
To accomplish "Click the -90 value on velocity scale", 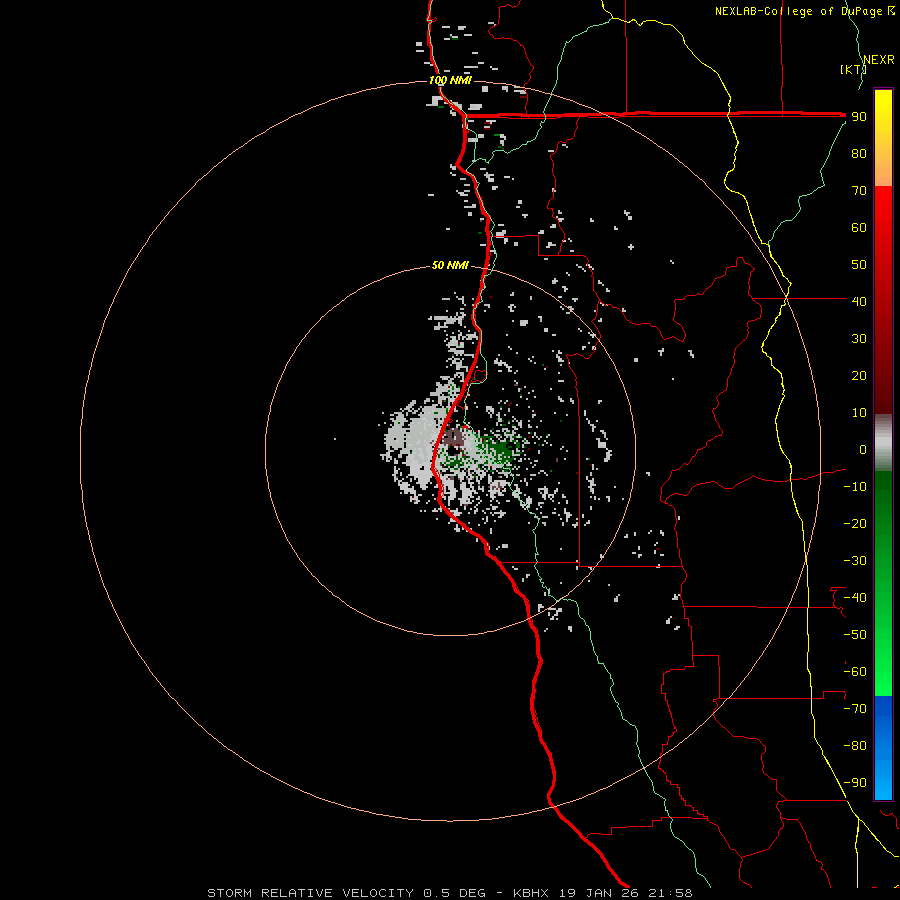I will pos(855,783).
